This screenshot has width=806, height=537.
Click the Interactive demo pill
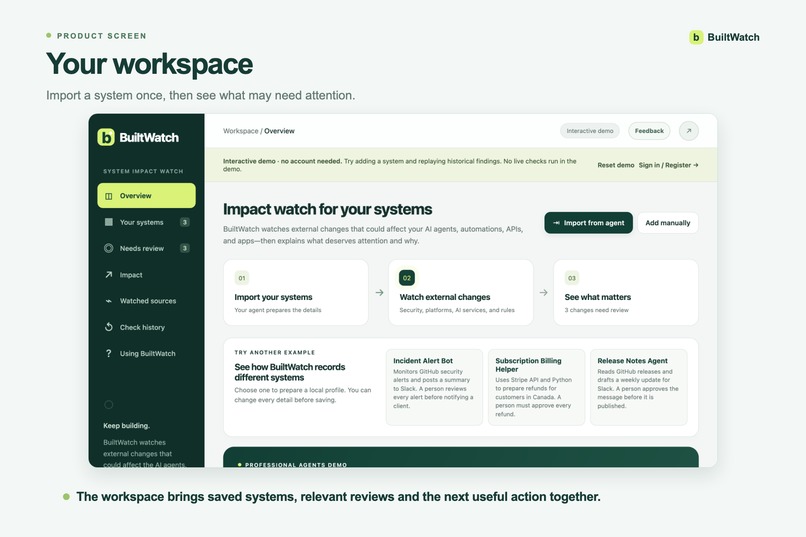pyautogui.click(x=590, y=131)
